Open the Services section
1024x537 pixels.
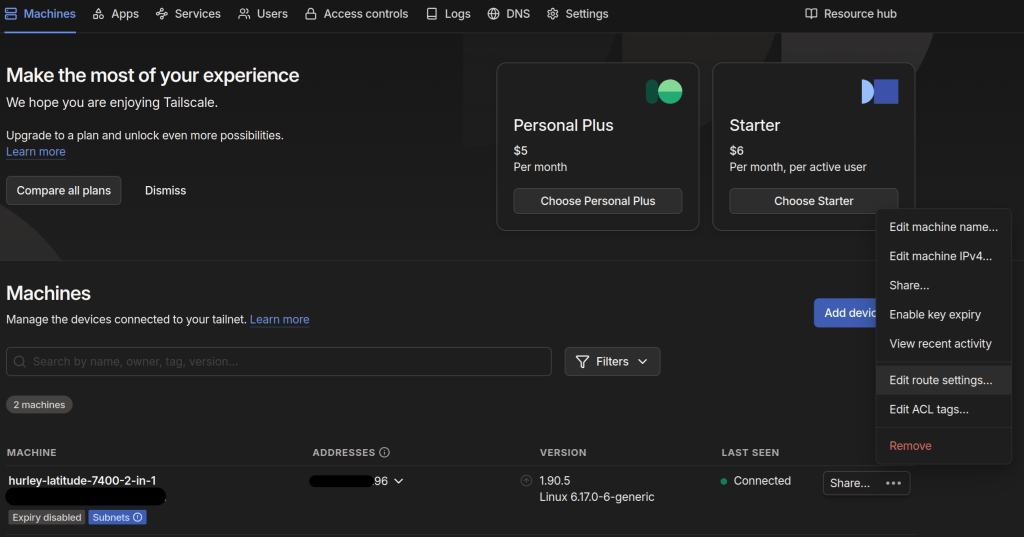[x=188, y=14]
